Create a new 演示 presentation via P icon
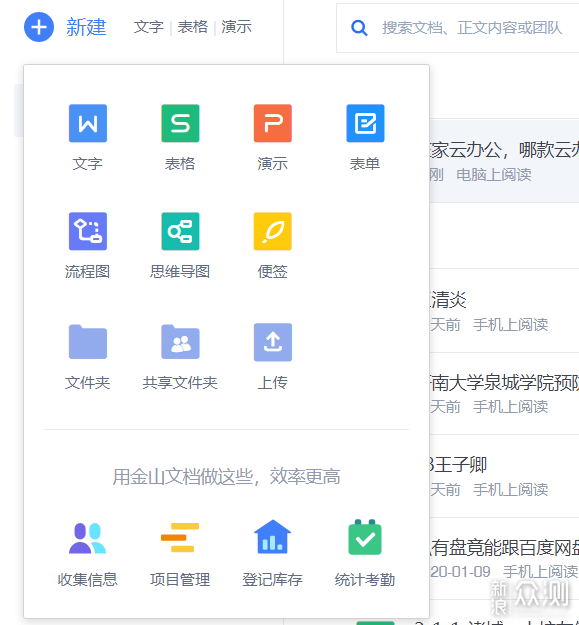 pos(273,123)
